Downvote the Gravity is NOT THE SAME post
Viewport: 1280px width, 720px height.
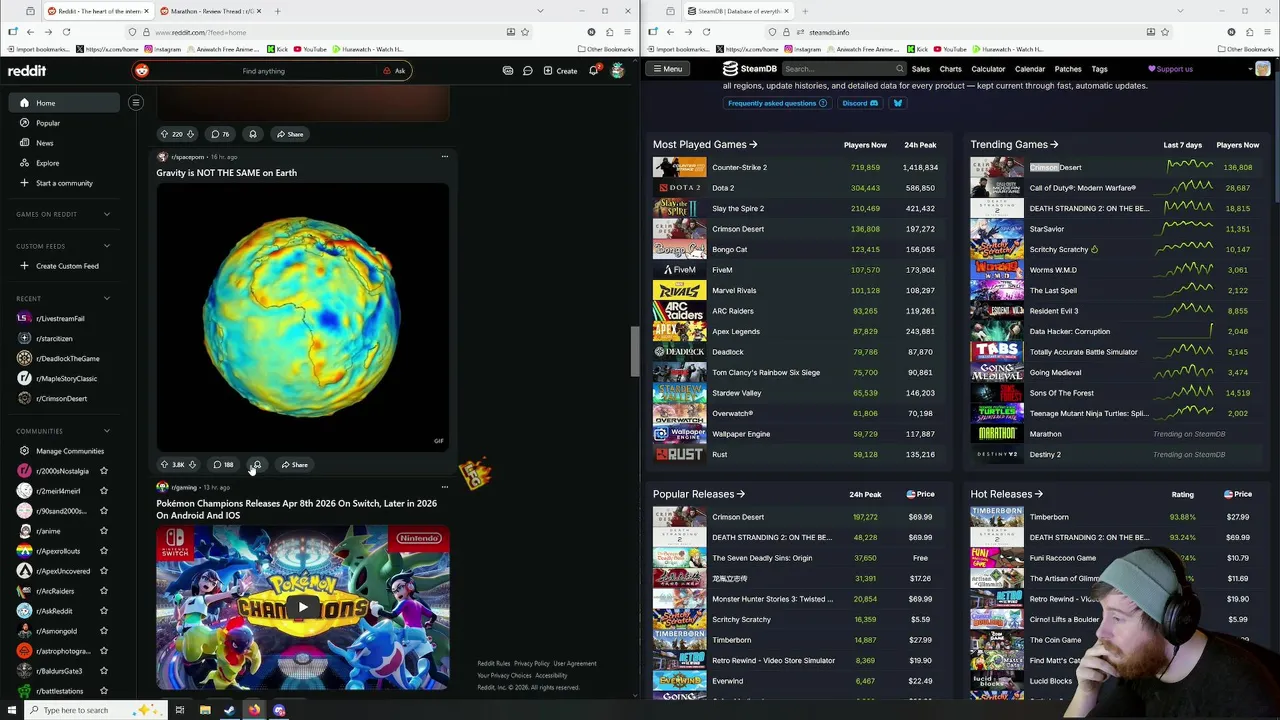click(192, 465)
